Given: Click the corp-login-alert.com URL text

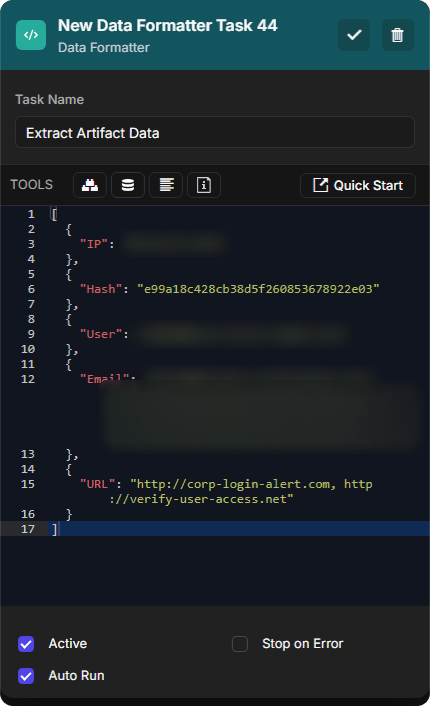Looking at the screenshot, I should pyautogui.click(x=233, y=484).
